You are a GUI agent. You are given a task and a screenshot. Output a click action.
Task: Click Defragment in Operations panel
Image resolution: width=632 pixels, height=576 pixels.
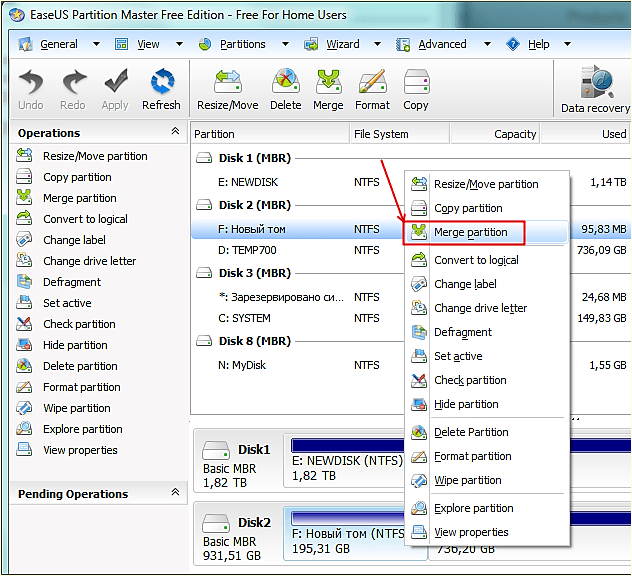58,282
